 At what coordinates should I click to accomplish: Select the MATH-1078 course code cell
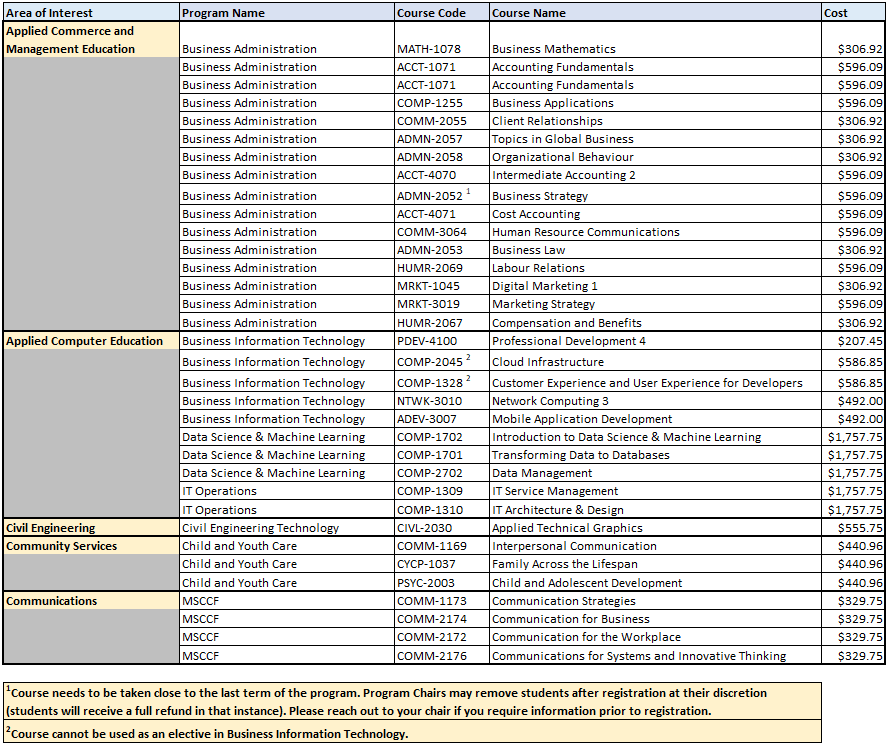pos(418,48)
